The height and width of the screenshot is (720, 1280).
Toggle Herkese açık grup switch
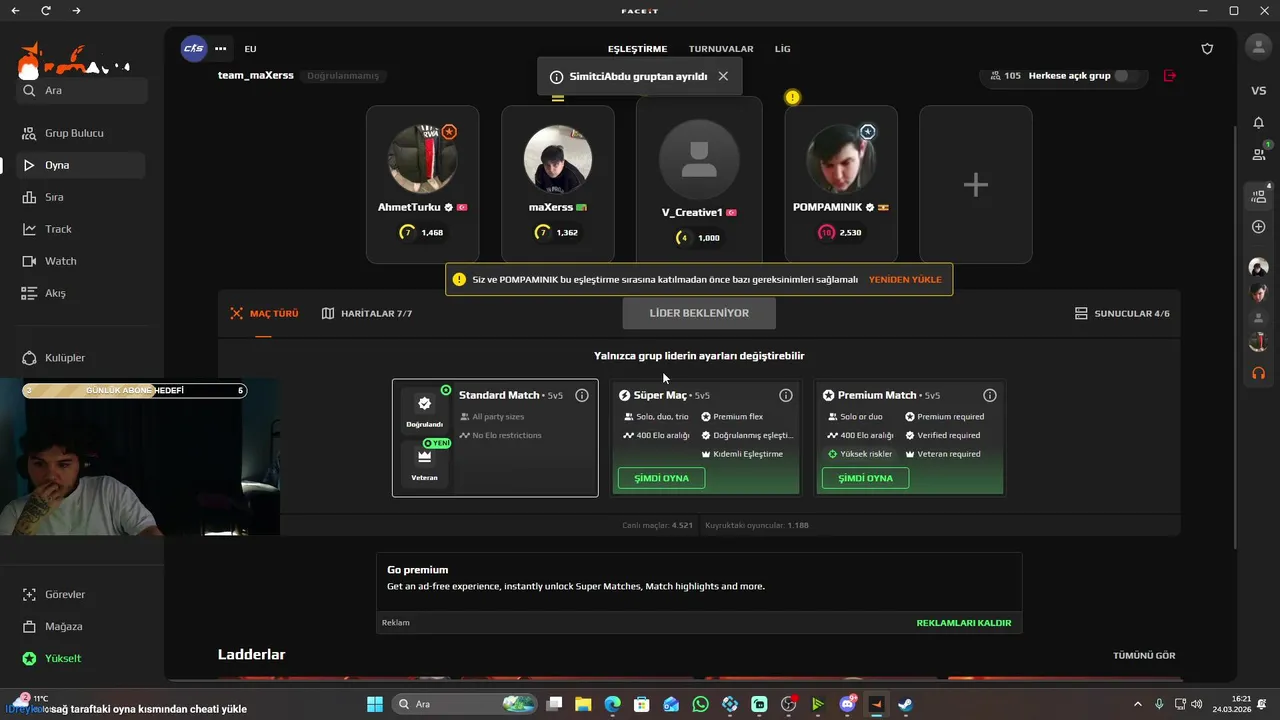click(x=1126, y=76)
